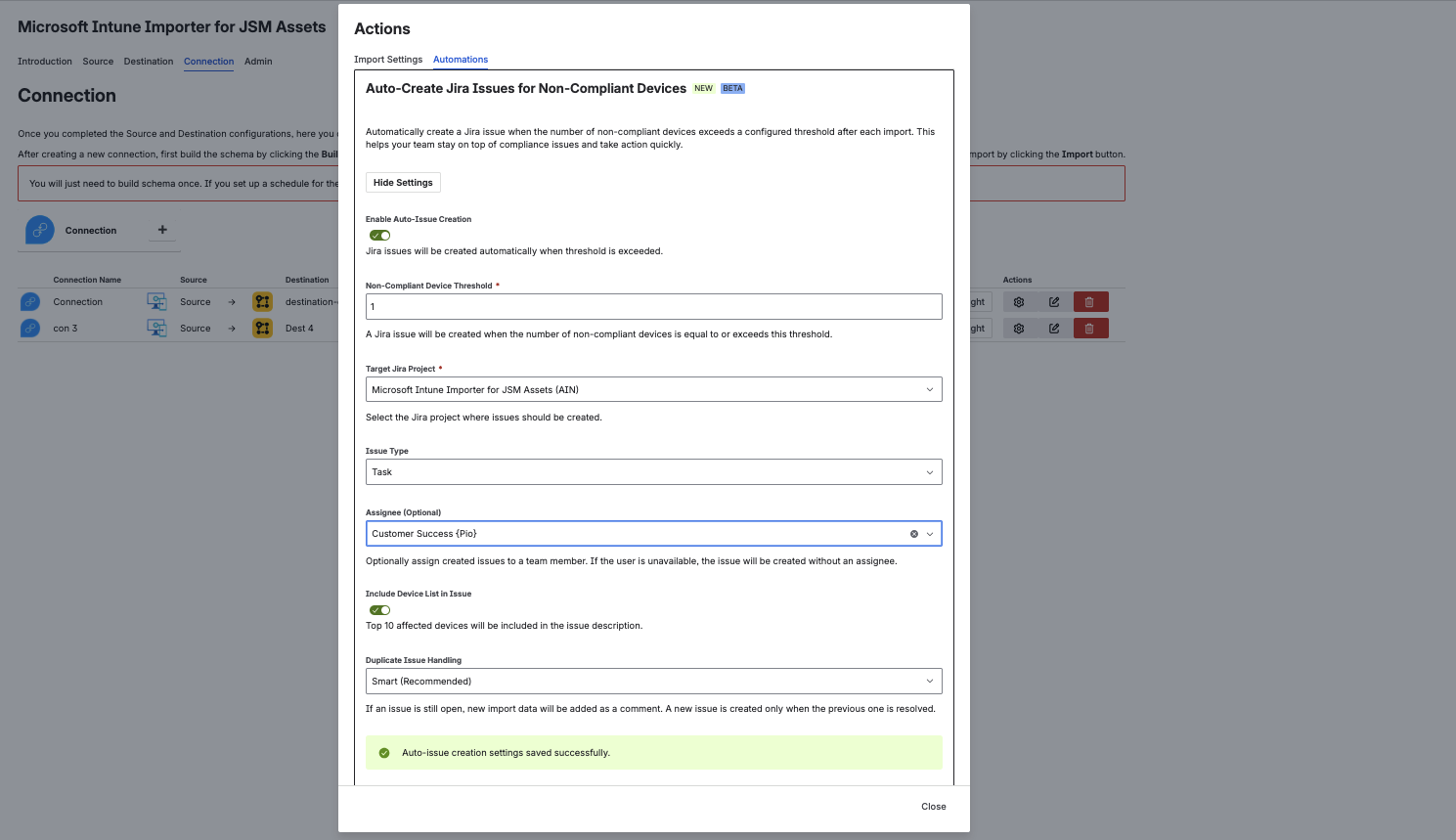This screenshot has height=840, width=1456.
Task: Turn off Include Device List in Issue
Action: click(379, 610)
